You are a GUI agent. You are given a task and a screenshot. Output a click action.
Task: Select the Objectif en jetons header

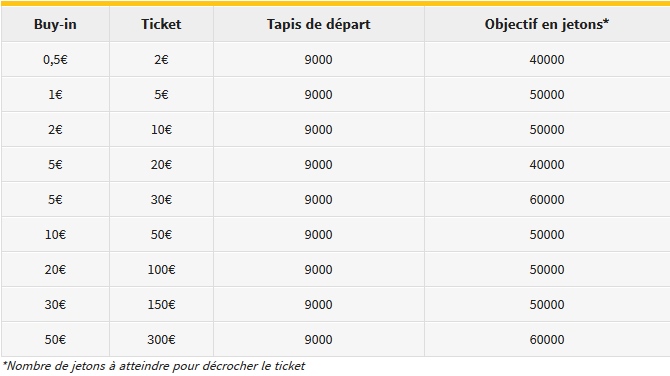(x=547, y=24)
